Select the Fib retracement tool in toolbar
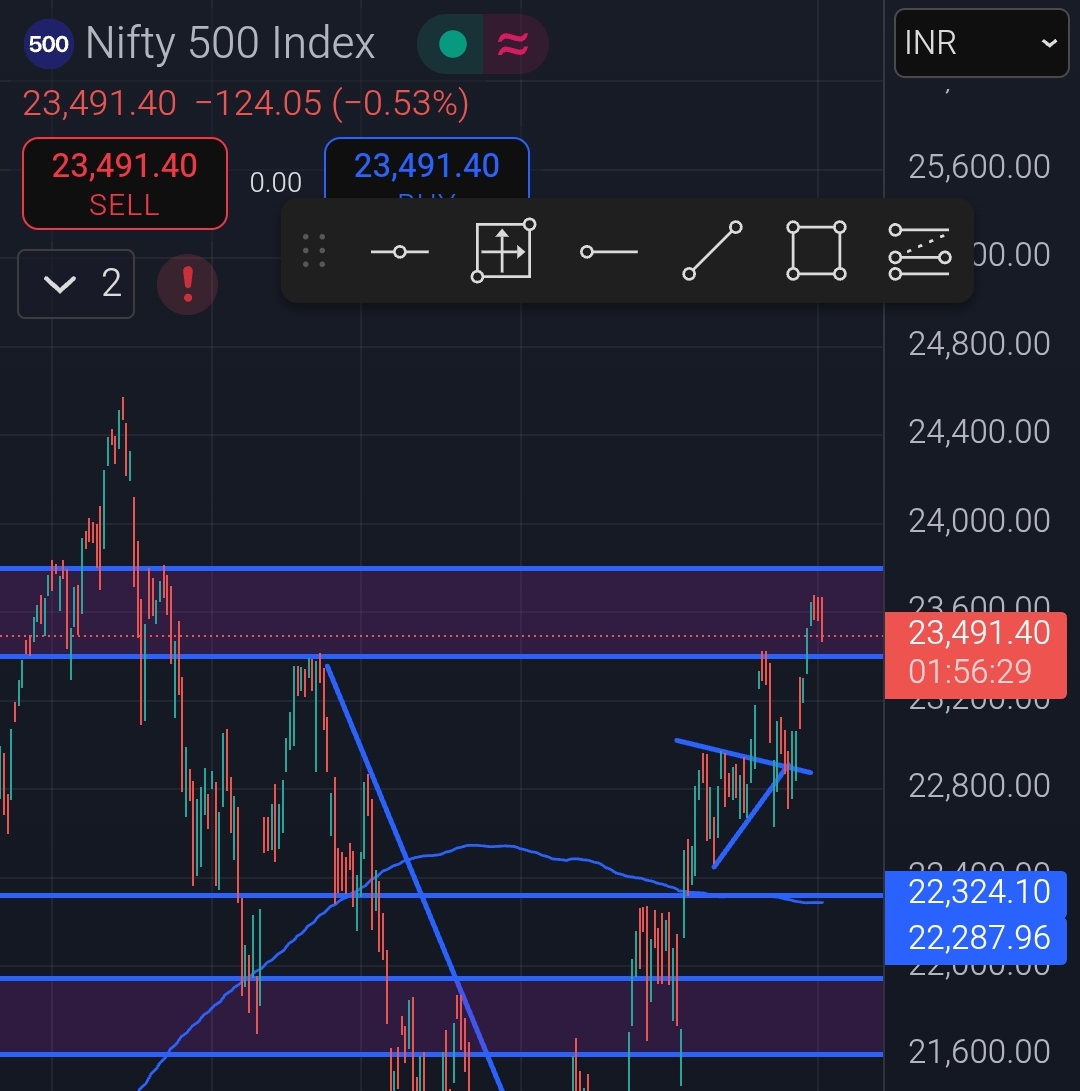 [x=919, y=251]
